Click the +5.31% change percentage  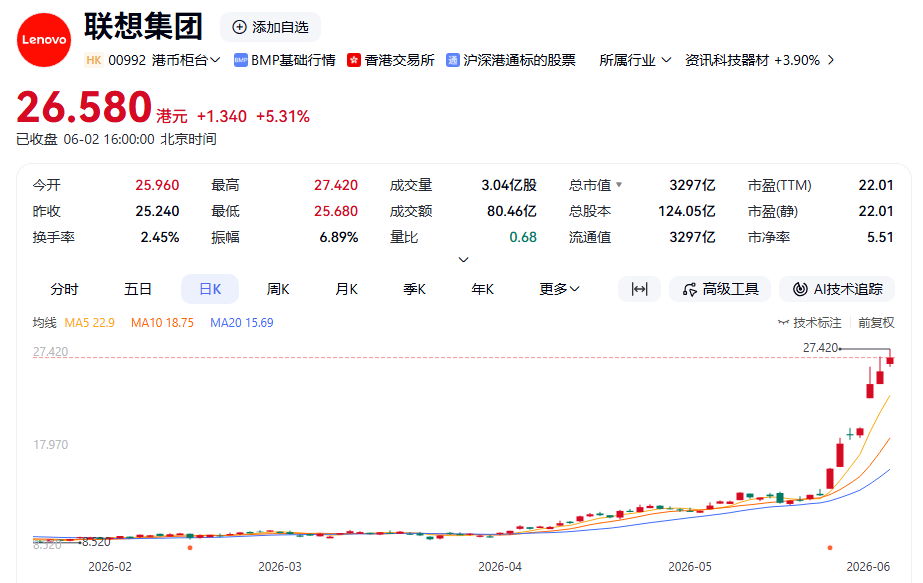tap(283, 117)
